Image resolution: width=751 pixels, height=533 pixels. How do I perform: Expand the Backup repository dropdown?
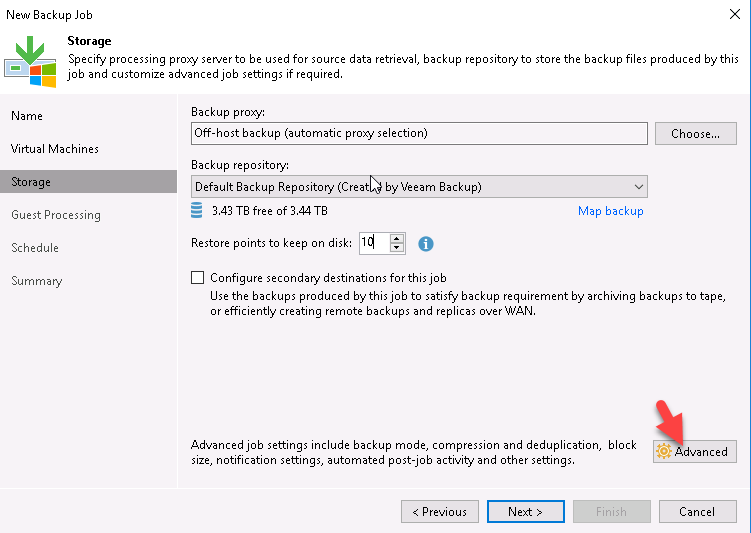pos(638,187)
